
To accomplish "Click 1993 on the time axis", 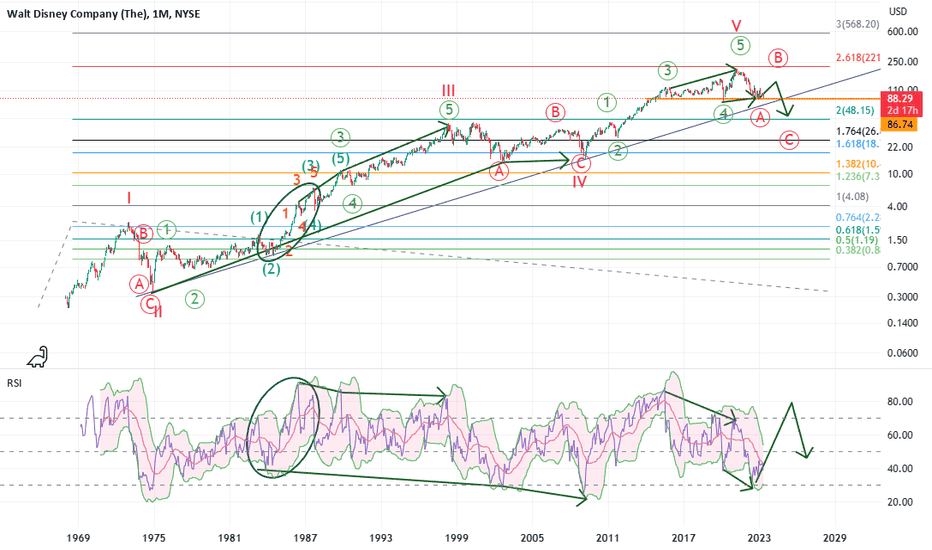I will [381, 539].
